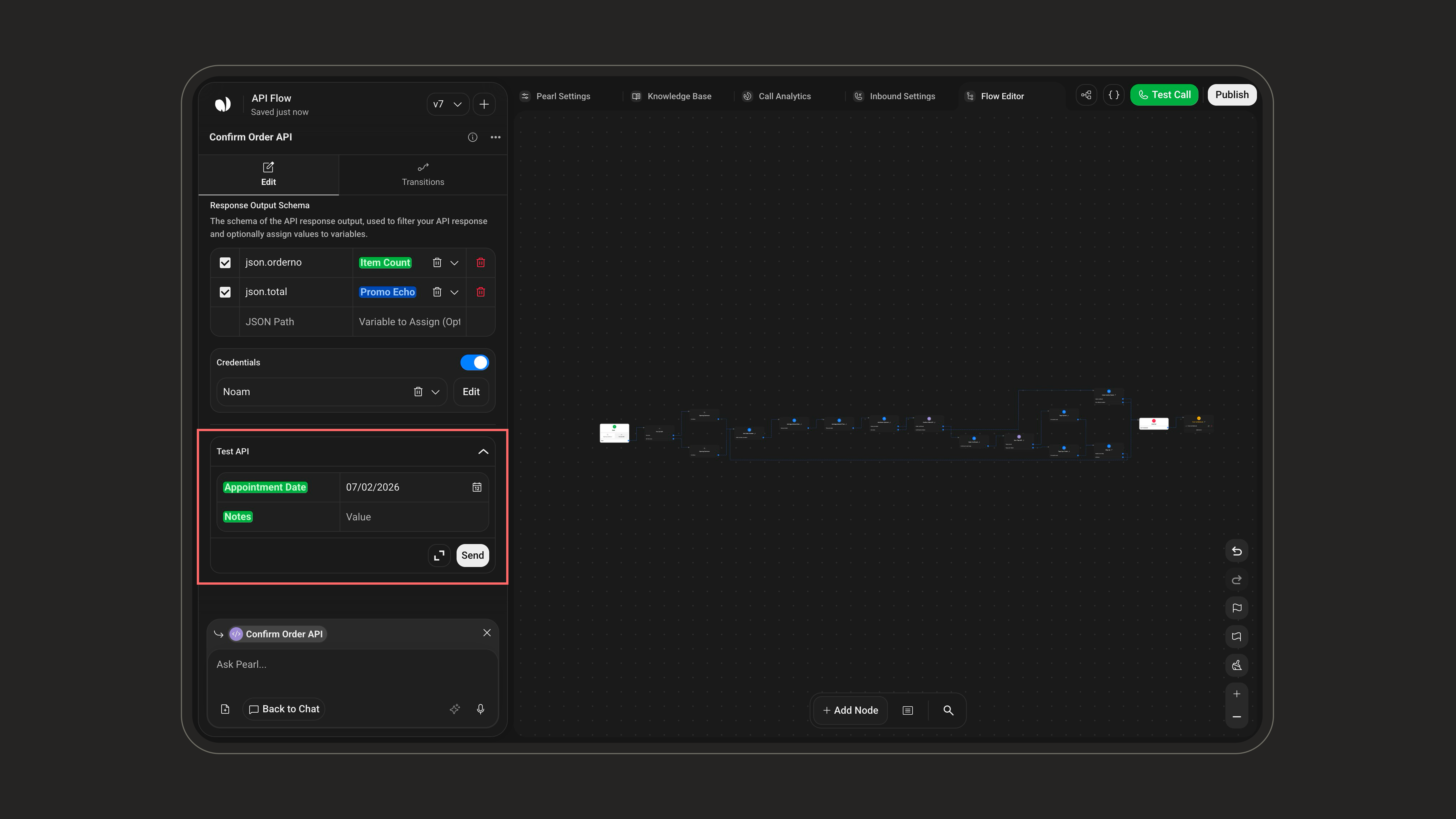Viewport: 1456px width, 819px height.
Task: Click the Variable to Assign field
Action: [x=409, y=322]
